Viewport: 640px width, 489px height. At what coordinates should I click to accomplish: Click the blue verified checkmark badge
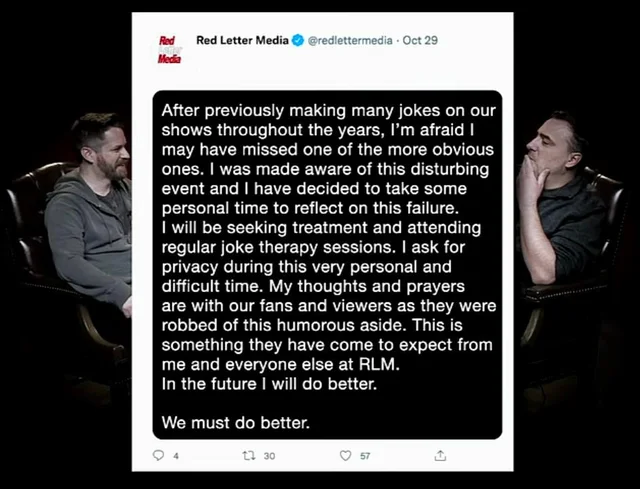pos(298,40)
